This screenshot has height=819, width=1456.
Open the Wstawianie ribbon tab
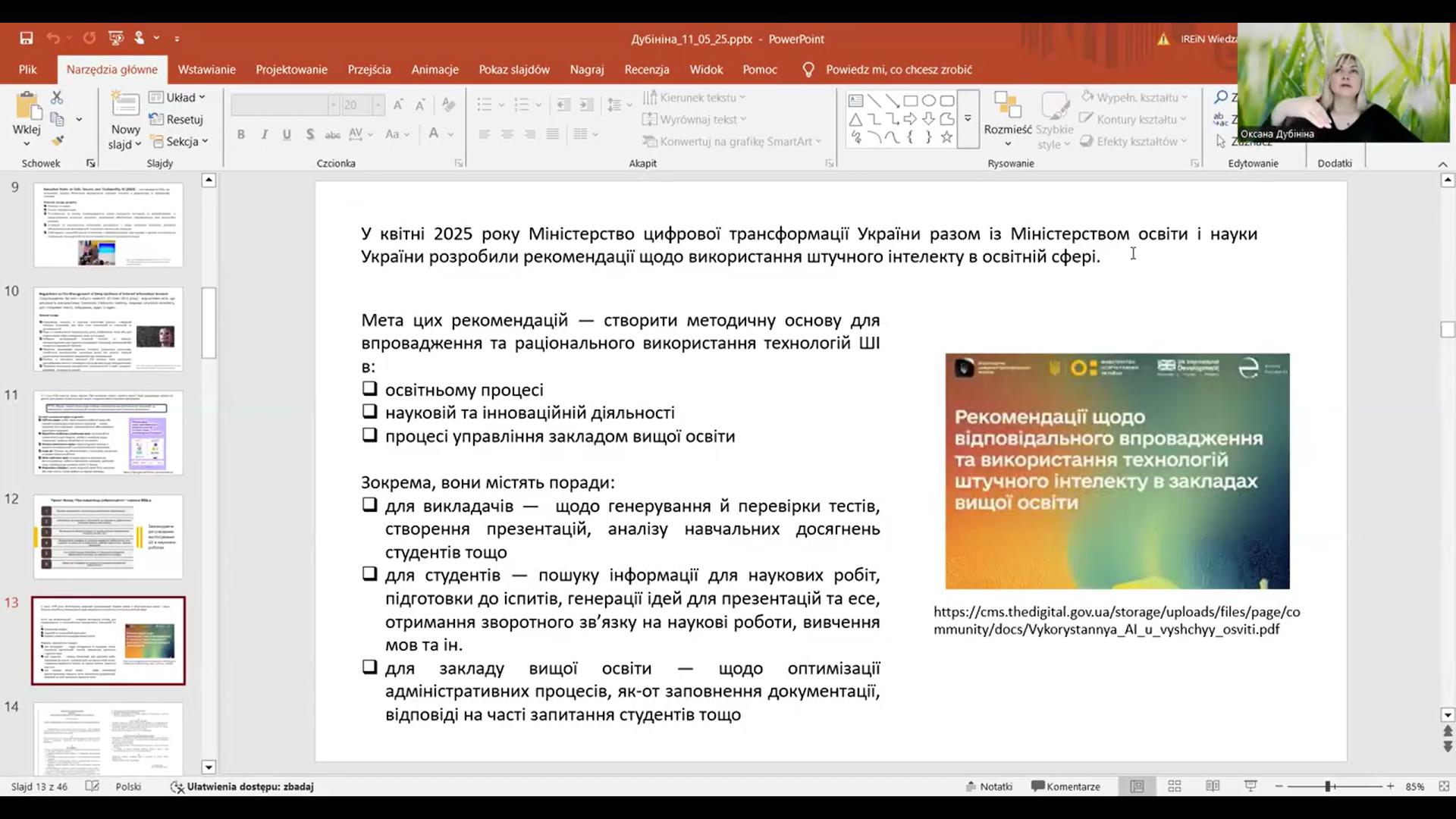206,69
